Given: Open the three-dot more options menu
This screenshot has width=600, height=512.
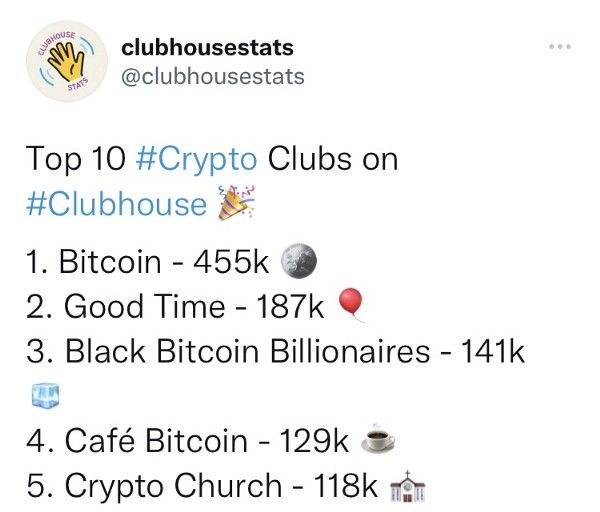Looking at the screenshot, I should click(560, 47).
